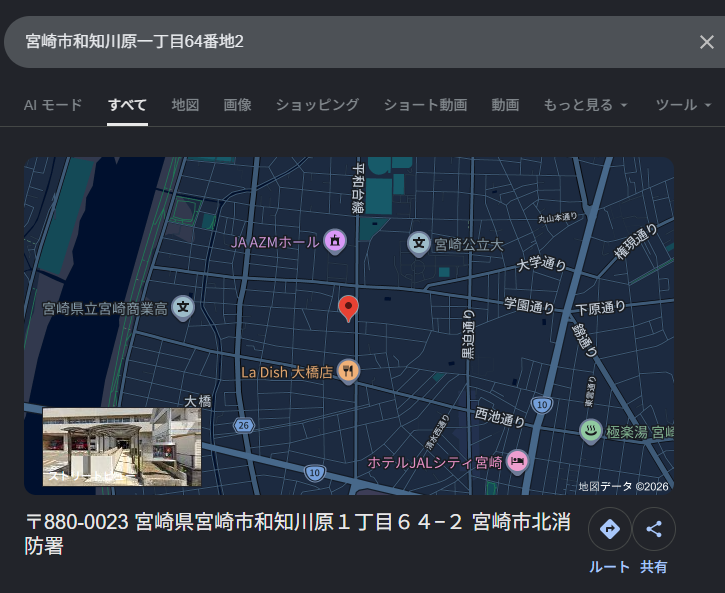Expand the もっと見る dropdown
This screenshot has width=725, height=593.
[585, 105]
